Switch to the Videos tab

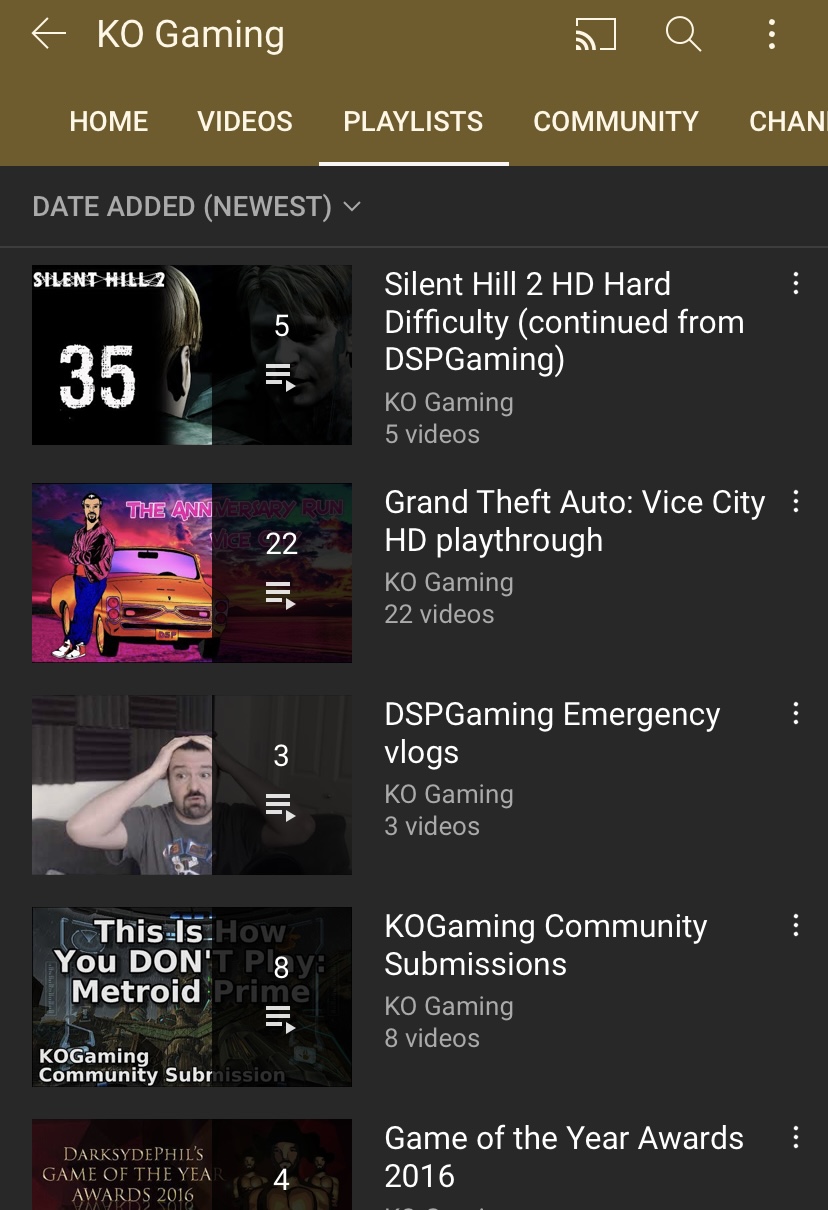coord(245,122)
